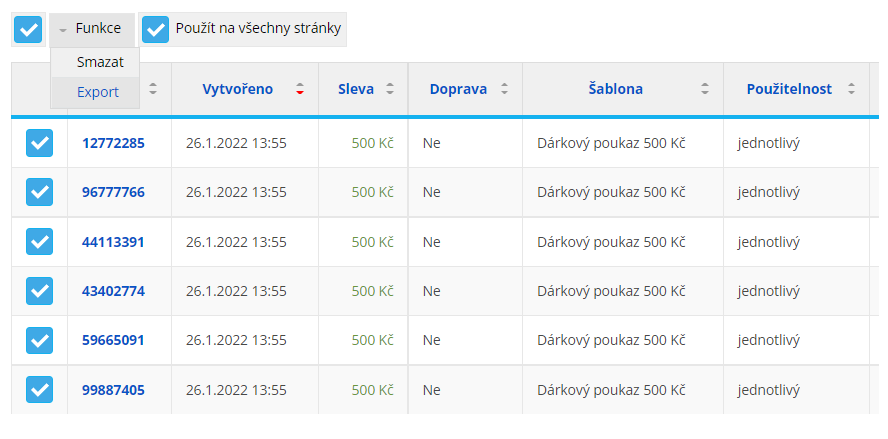888x439 pixels.
Task: Click the sort arrows beside Sleva header
Action: (x=389, y=89)
